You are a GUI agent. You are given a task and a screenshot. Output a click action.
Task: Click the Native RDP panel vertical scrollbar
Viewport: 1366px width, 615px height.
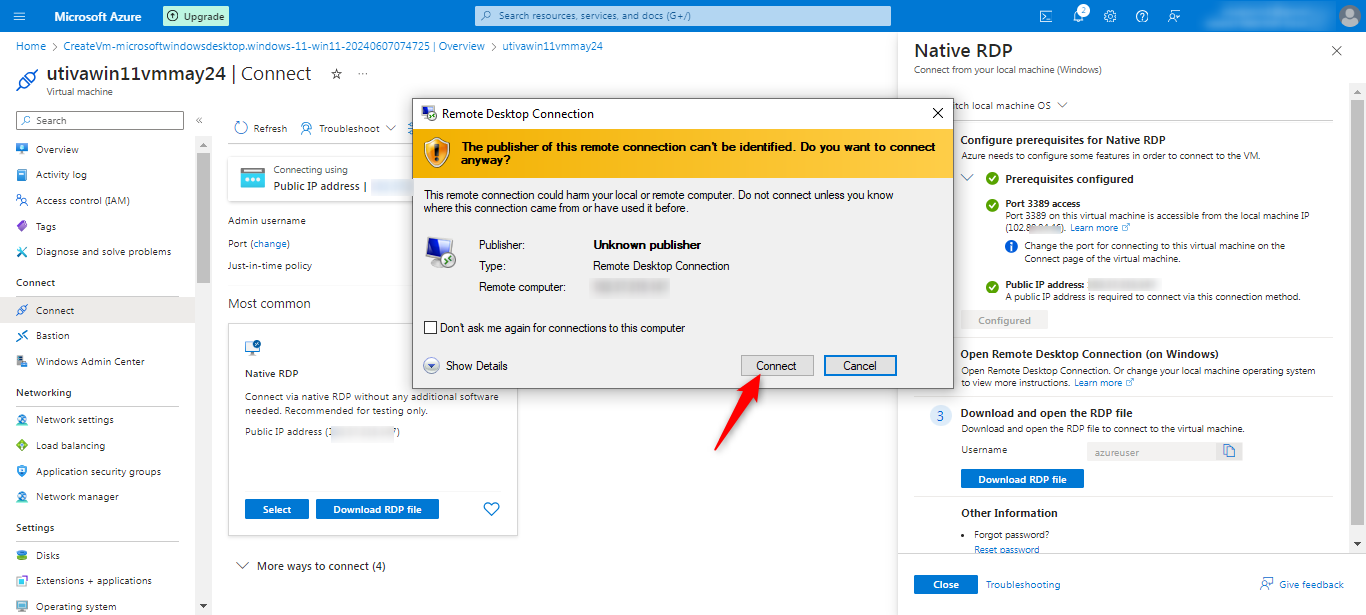tap(1357, 310)
